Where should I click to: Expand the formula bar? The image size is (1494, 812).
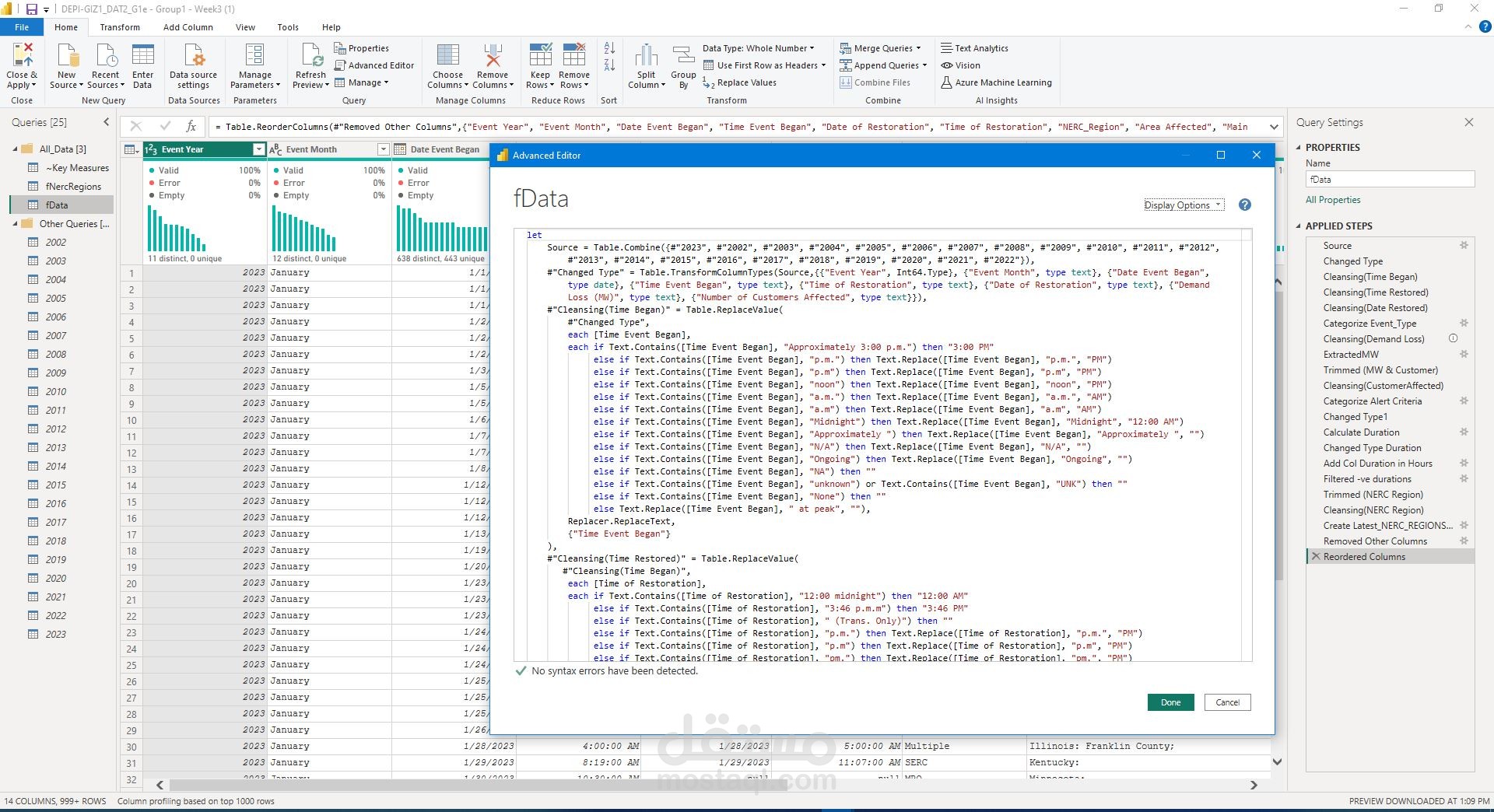point(1274,126)
